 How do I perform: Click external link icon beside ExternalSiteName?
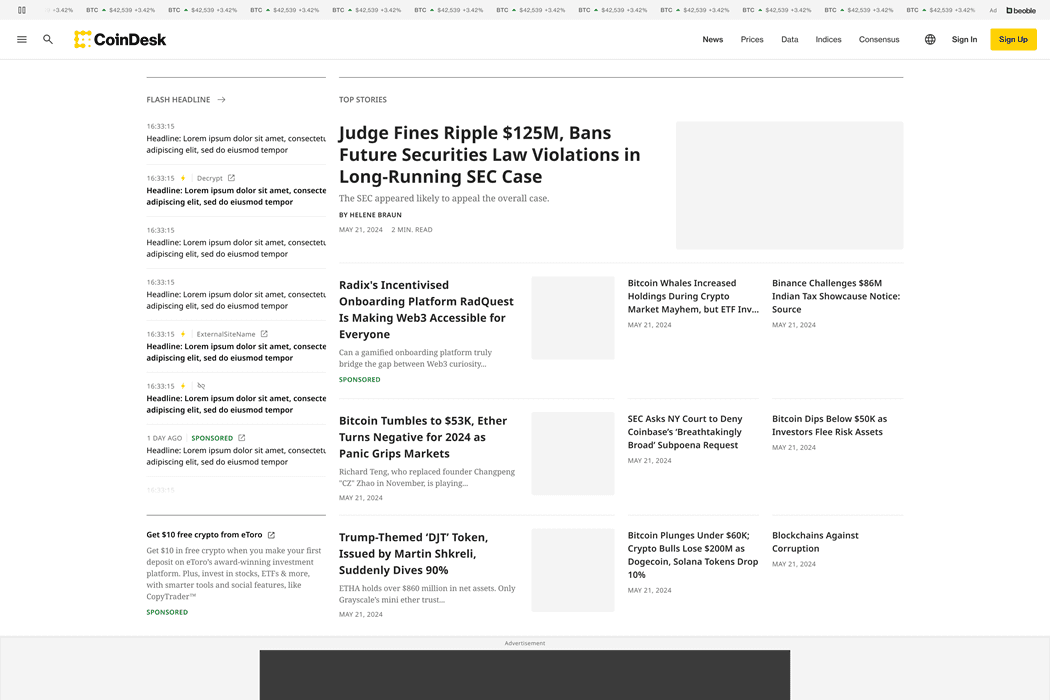click(x=264, y=334)
